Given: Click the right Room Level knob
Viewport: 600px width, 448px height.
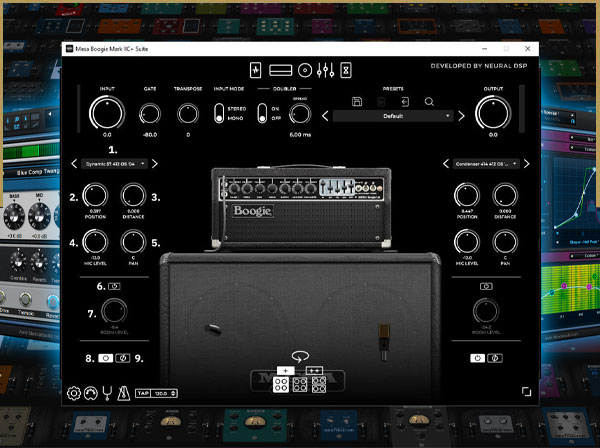Looking at the screenshot, I should pos(486,311).
